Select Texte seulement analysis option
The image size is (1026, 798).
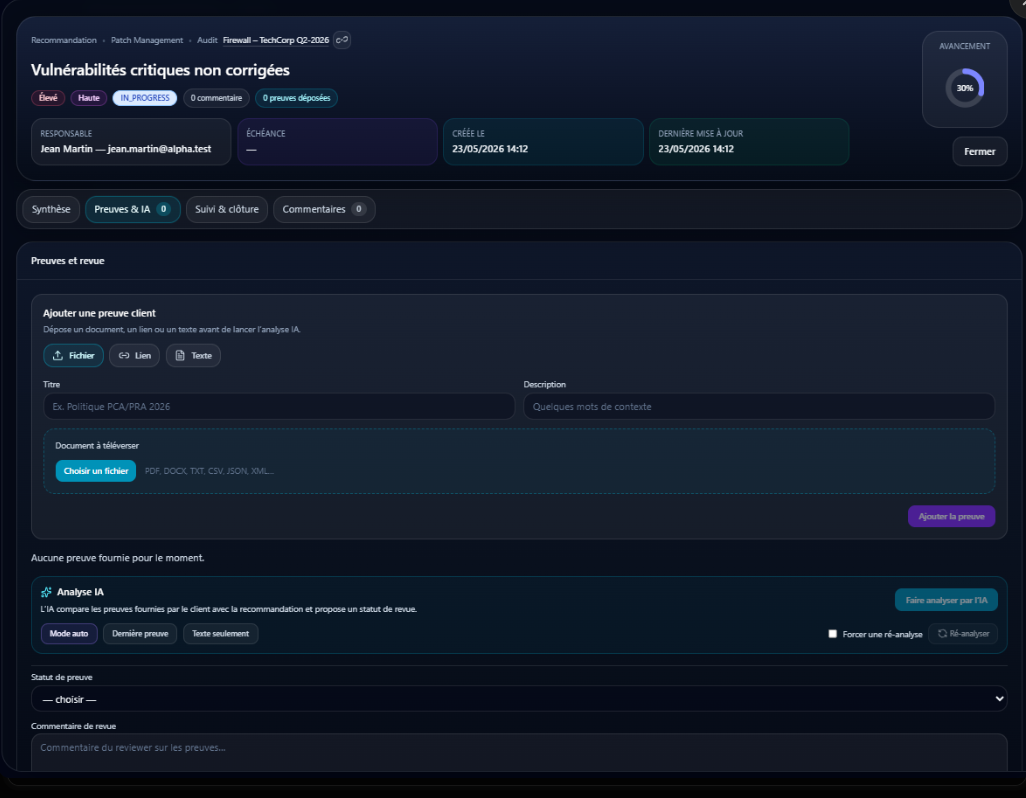click(221, 633)
